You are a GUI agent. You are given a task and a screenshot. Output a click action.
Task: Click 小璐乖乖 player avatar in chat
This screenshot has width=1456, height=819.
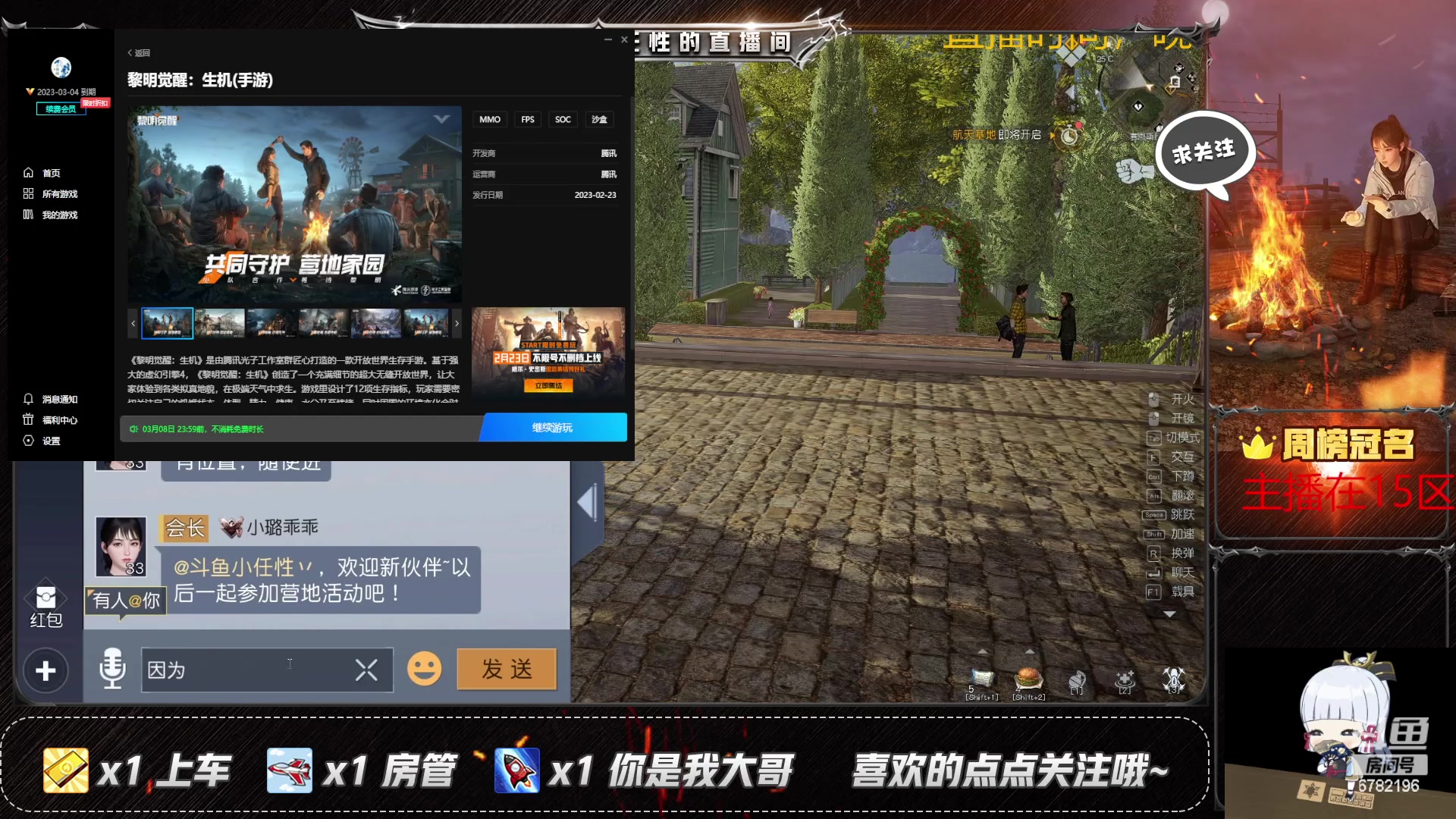(121, 547)
